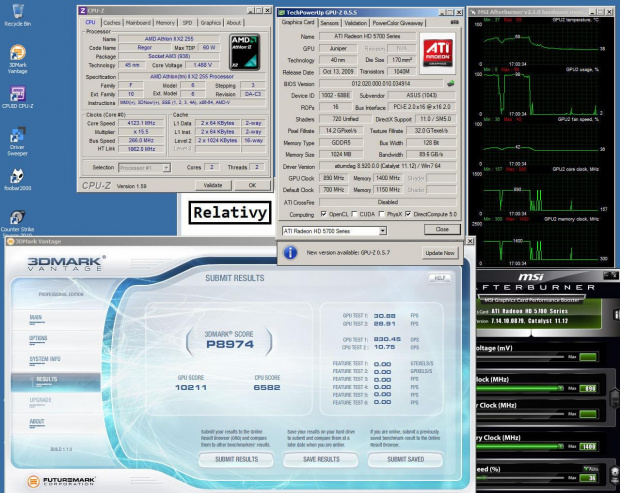Click the Submit Results button in 3DMark
Viewport: 620px width, 493px height.
coord(236,459)
